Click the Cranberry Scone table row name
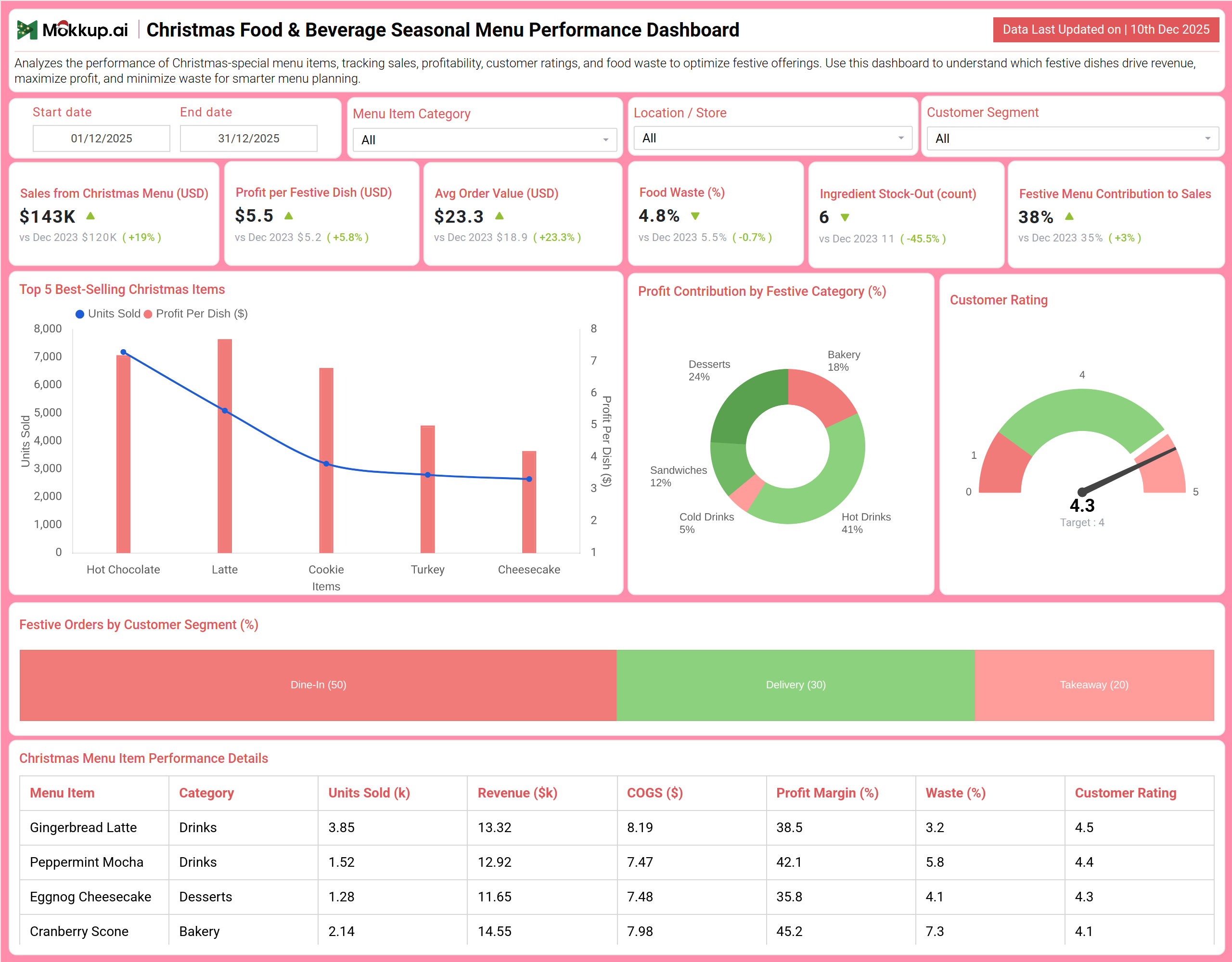Screen dimensions: 1232x962 79,932
